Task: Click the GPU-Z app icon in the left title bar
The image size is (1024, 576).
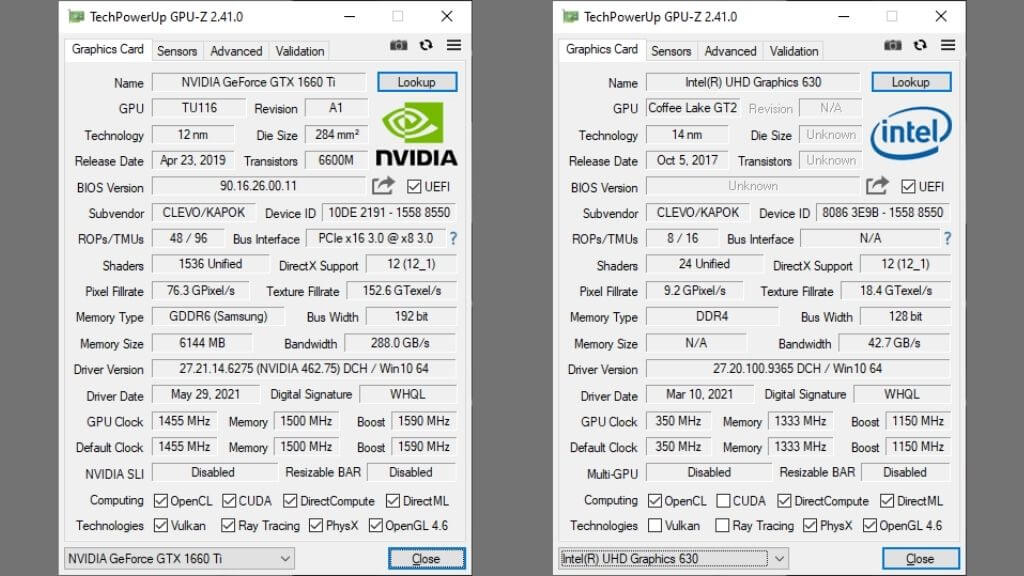Action: click(x=76, y=16)
